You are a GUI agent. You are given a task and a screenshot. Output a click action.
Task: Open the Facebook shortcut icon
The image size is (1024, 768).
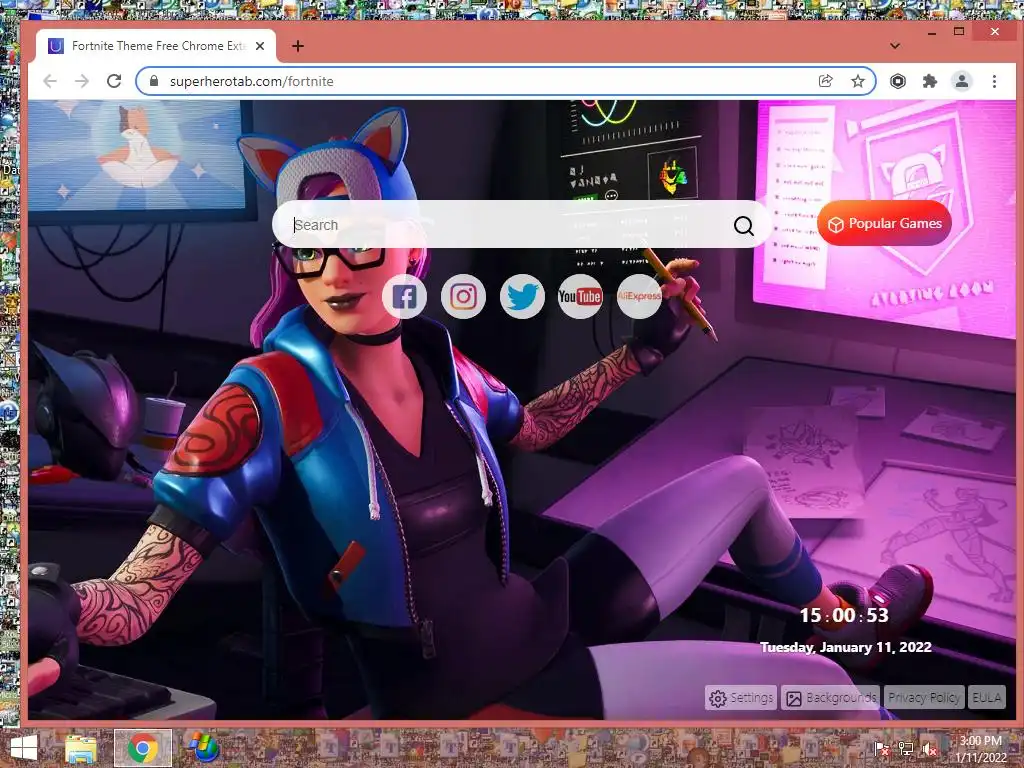(404, 296)
